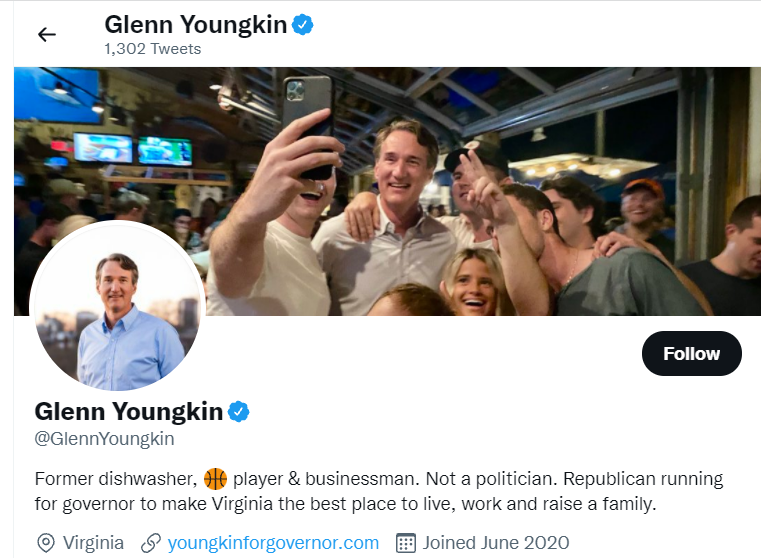This screenshot has height=558, width=761.
Task: Click the Glenn Youngkin title in the top header
Action: [x=195, y=24]
